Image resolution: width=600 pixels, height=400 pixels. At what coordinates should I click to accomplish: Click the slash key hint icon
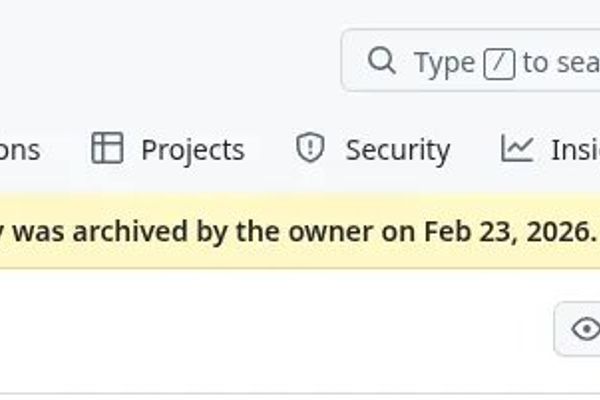(499, 63)
